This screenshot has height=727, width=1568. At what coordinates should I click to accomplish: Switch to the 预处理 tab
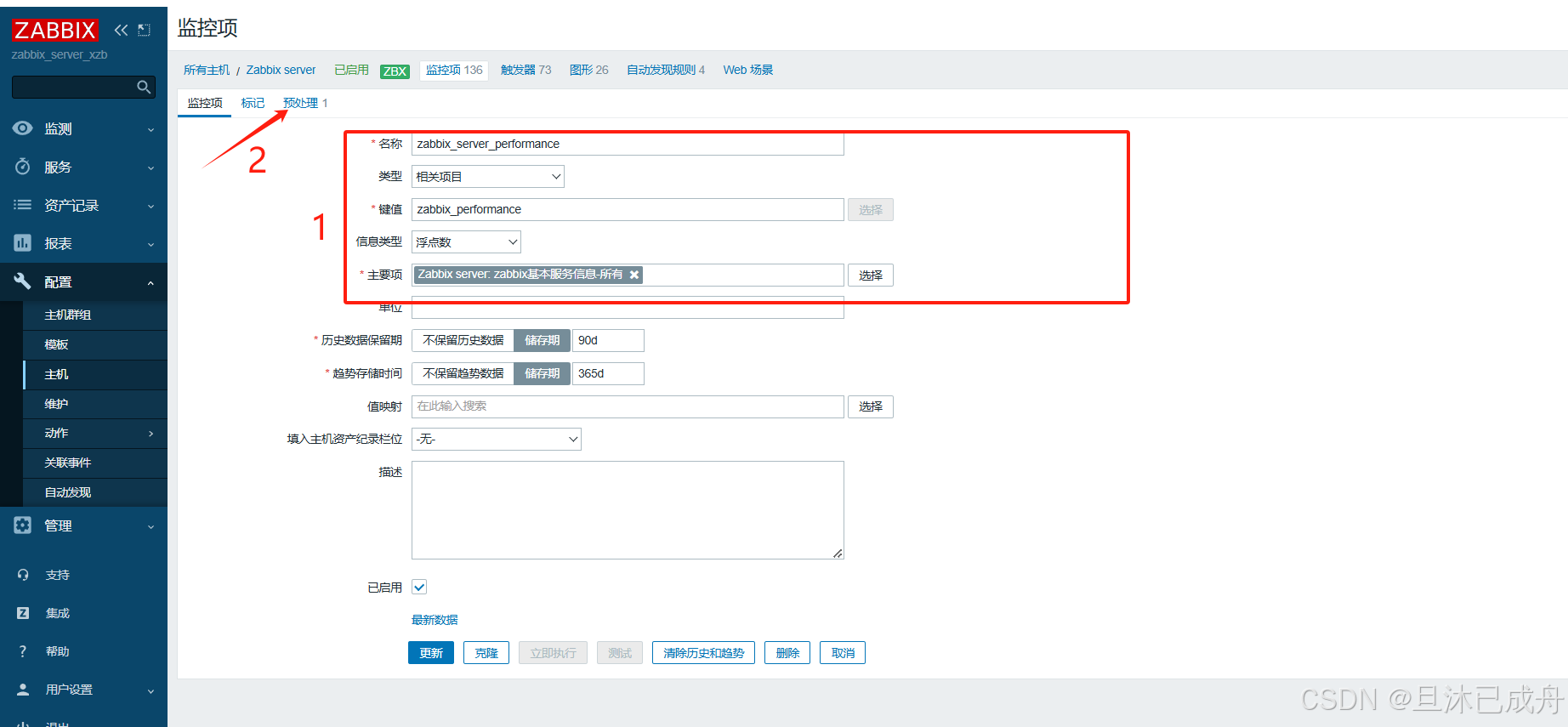tap(300, 103)
